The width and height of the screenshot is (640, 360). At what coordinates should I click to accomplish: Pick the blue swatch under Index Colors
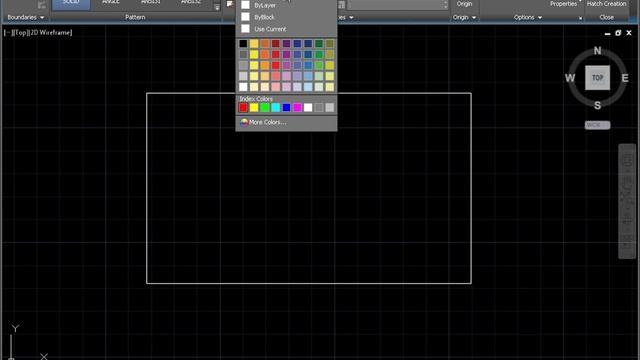pyautogui.click(x=287, y=107)
